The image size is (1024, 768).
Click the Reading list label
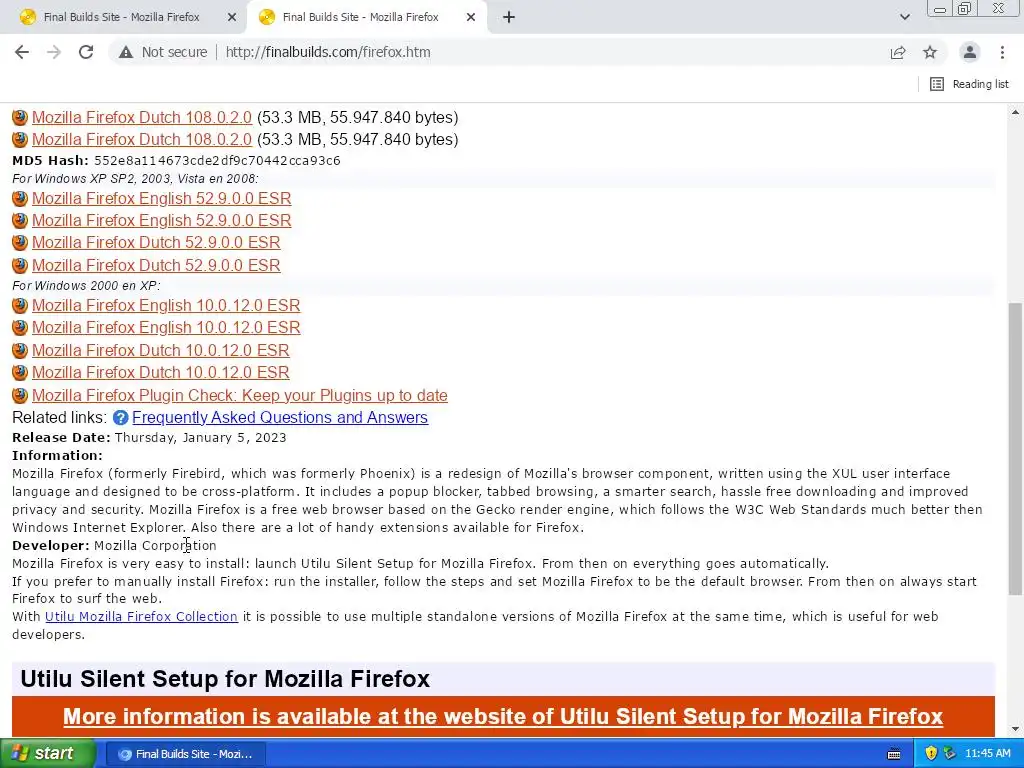tap(980, 84)
